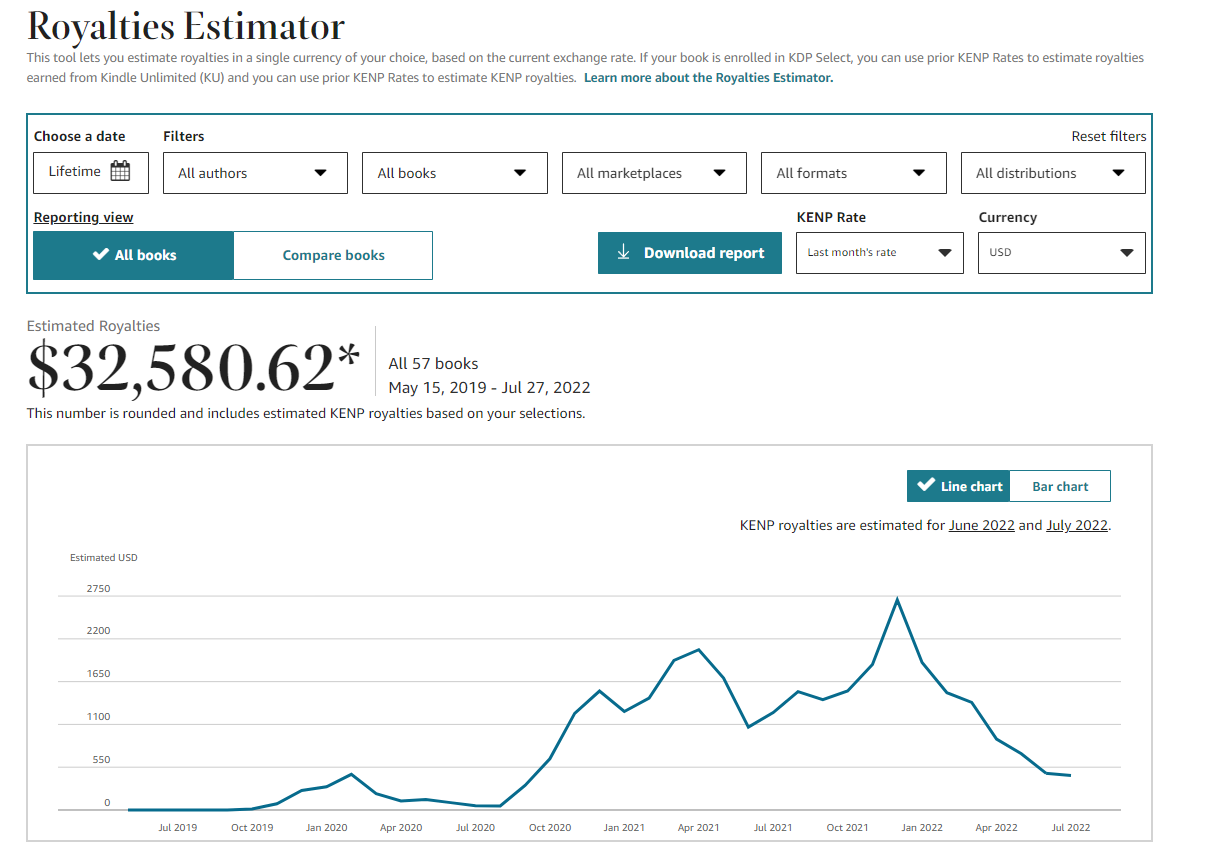Click the KENP rate dropdown arrow
The width and height of the screenshot is (1225, 865).
(x=944, y=253)
